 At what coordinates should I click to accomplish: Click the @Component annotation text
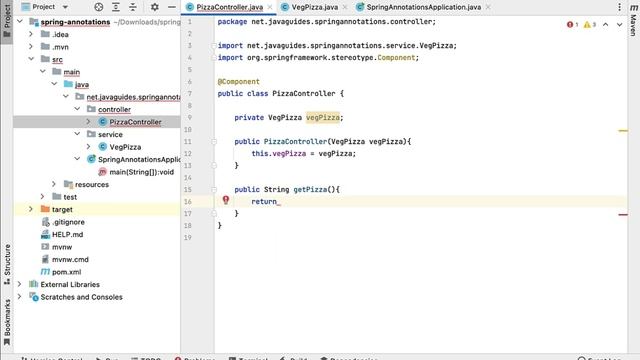(238, 82)
